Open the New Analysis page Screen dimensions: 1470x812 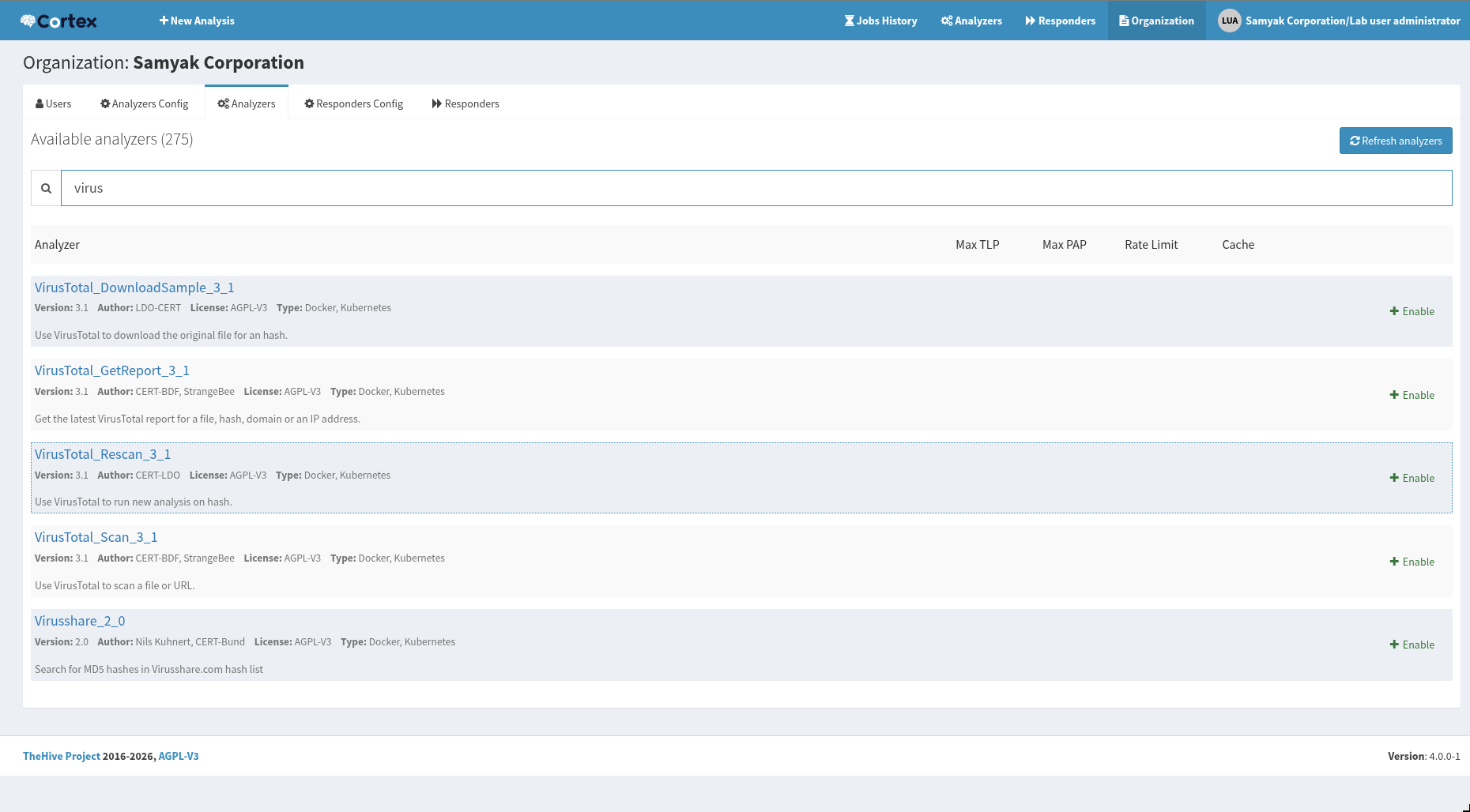pos(197,21)
